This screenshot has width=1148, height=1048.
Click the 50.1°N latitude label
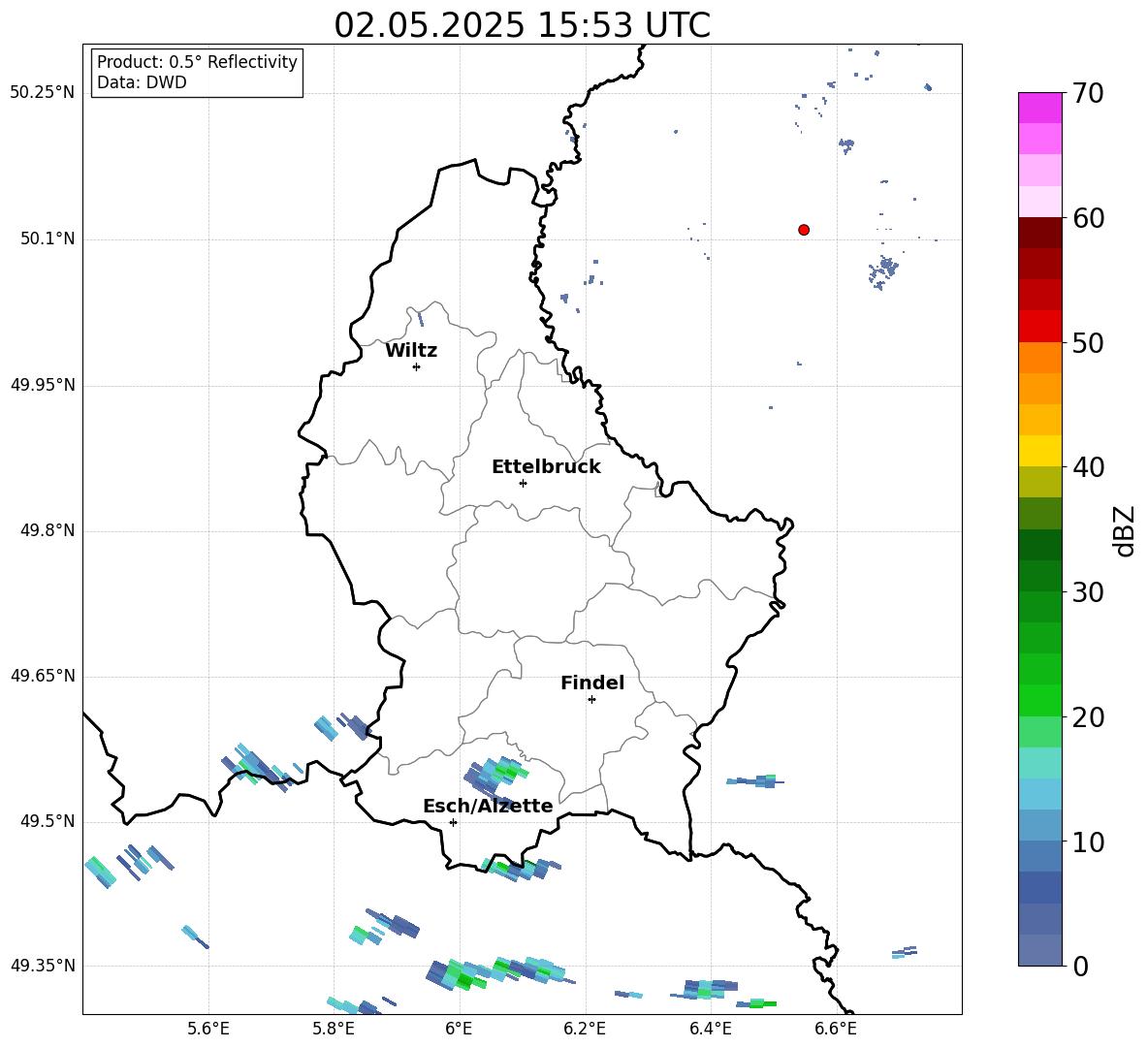(x=48, y=238)
